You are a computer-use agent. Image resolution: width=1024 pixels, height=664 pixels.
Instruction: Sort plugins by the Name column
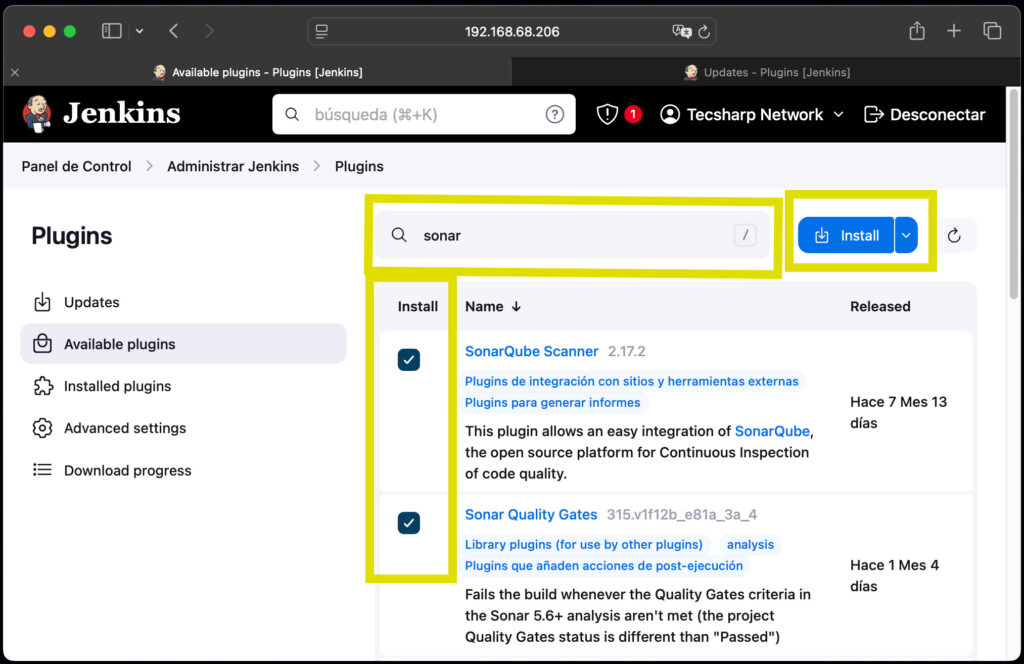coord(492,306)
